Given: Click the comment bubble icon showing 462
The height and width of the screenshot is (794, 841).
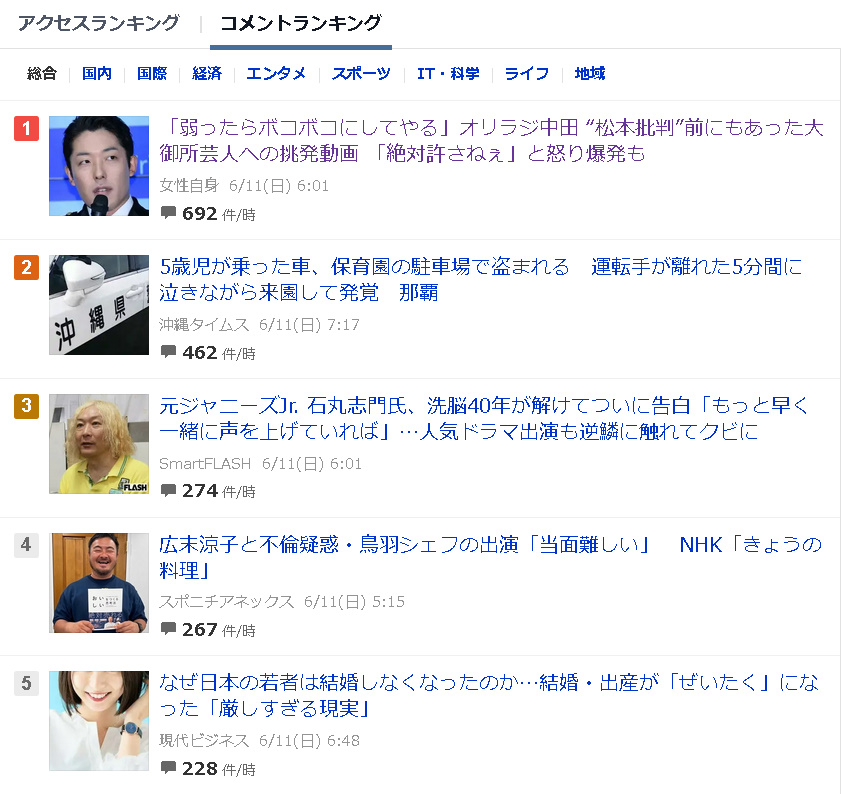Looking at the screenshot, I should coord(168,352).
